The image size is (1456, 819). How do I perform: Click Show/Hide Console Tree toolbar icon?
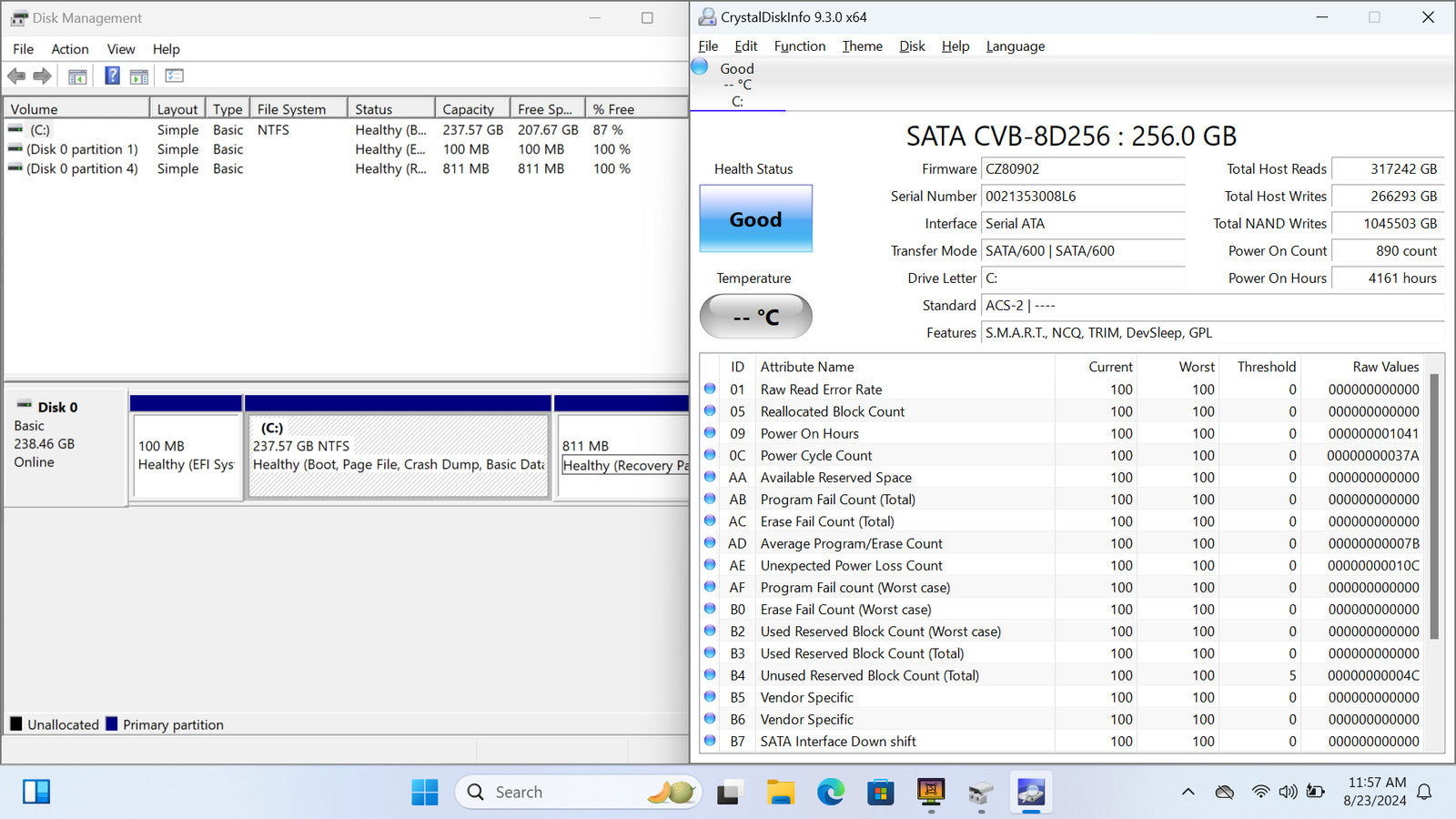point(77,76)
